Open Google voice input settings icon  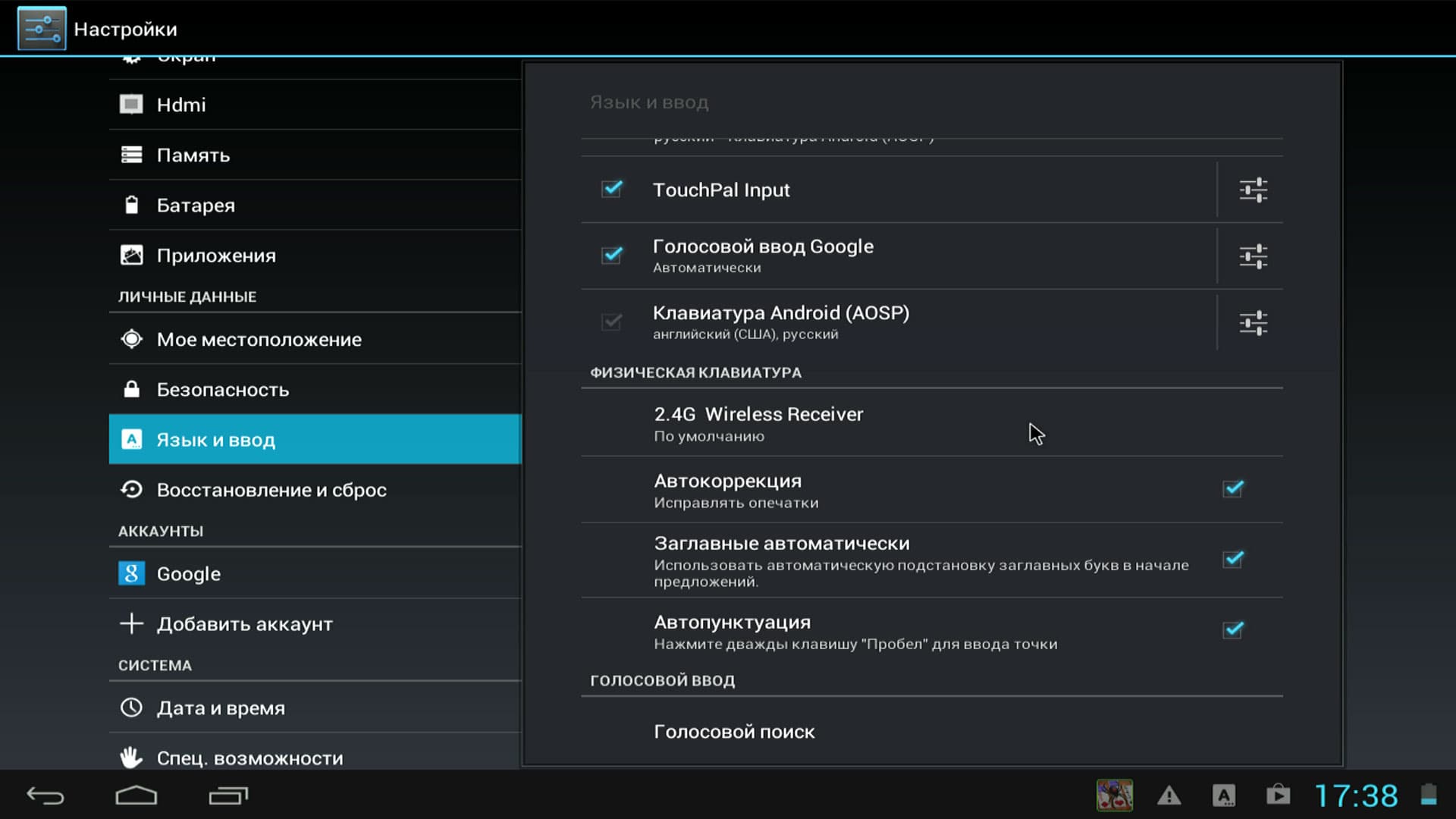tap(1253, 256)
